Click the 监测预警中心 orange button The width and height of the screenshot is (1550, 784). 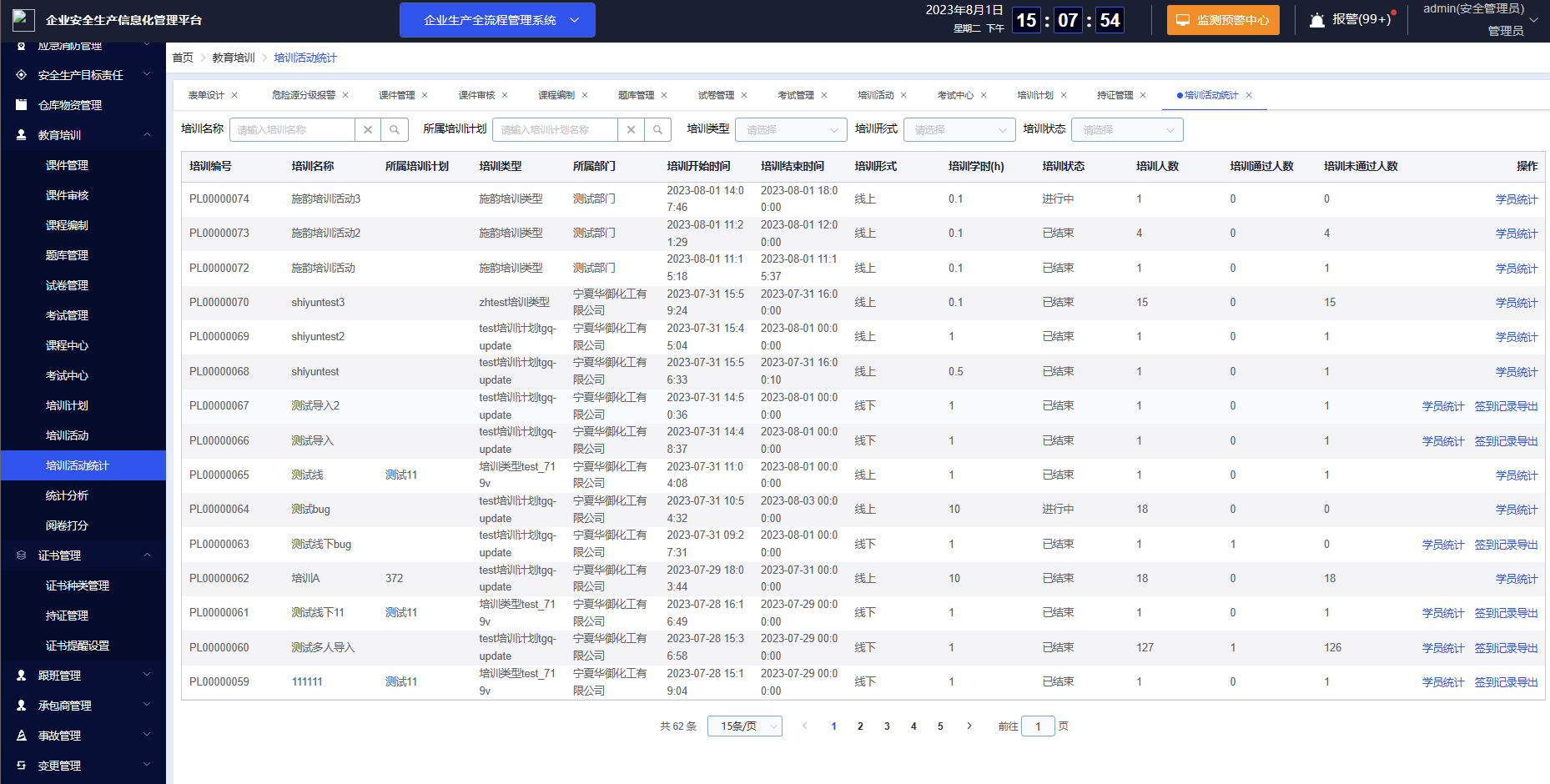tap(1223, 20)
